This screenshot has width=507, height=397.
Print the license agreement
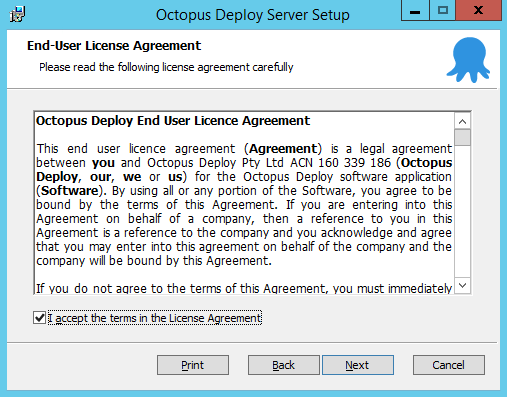click(x=193, y=365)
